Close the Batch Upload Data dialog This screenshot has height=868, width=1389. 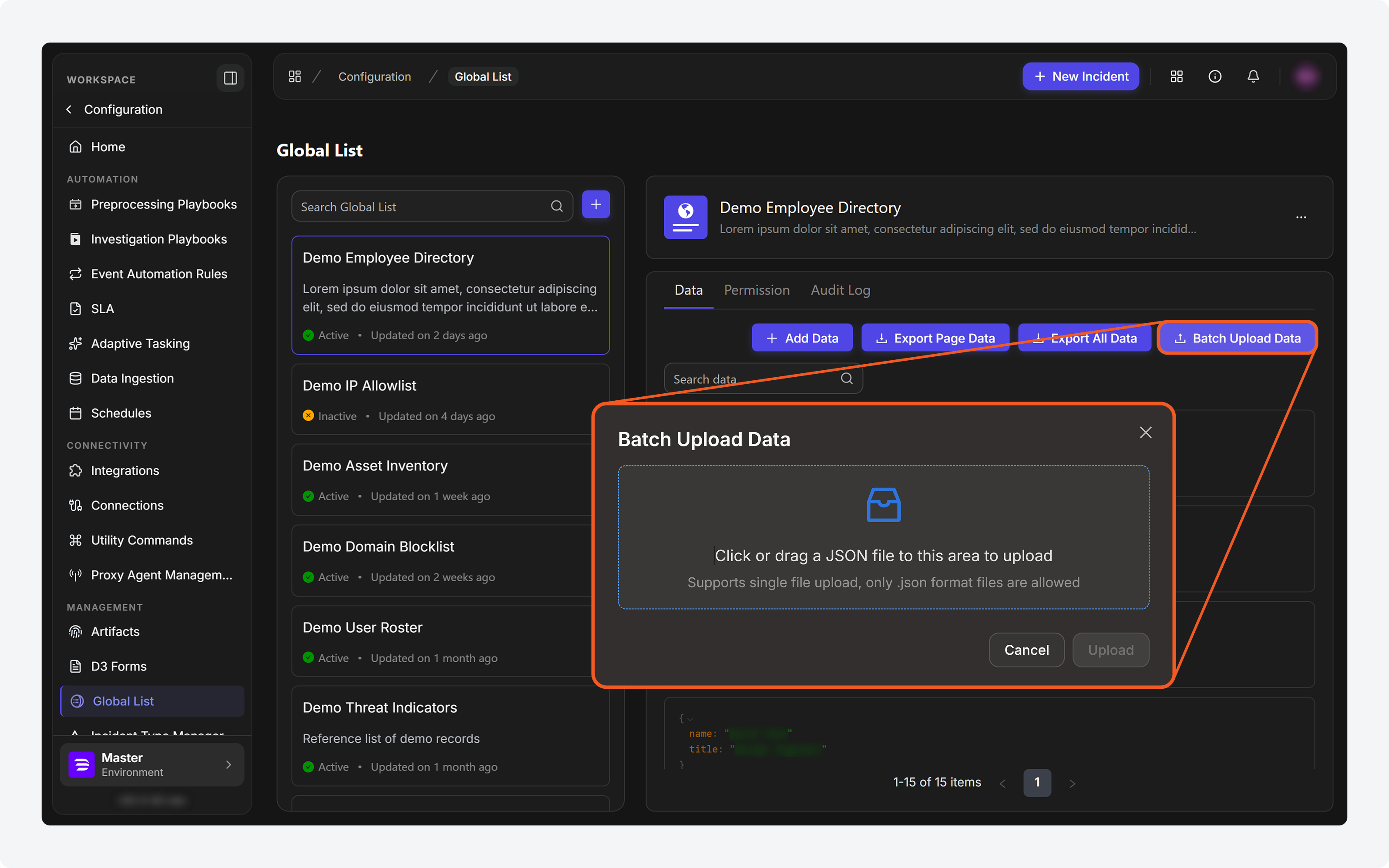point(1145,432)
